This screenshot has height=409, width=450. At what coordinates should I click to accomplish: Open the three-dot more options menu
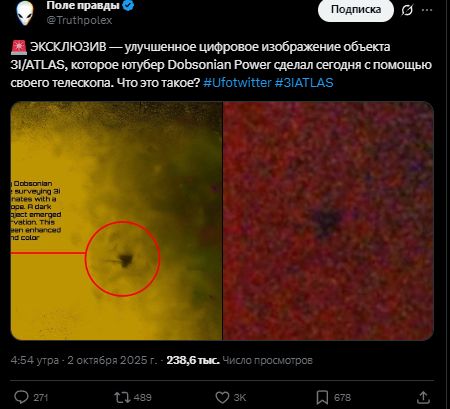[427, 10]
